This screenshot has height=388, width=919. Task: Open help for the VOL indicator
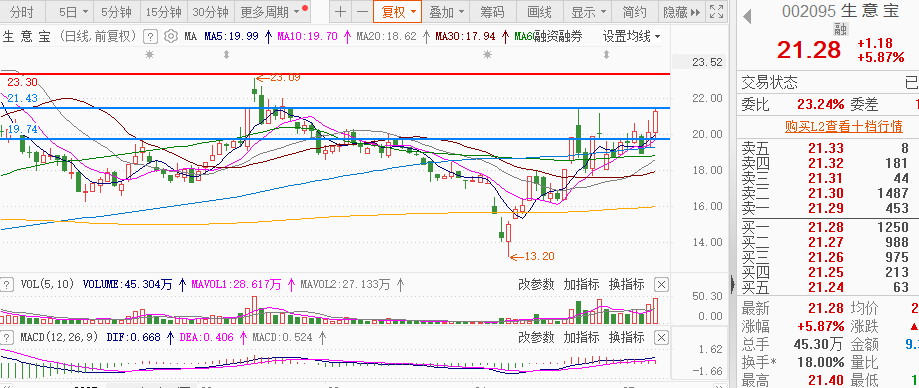[x=6, y=285]
